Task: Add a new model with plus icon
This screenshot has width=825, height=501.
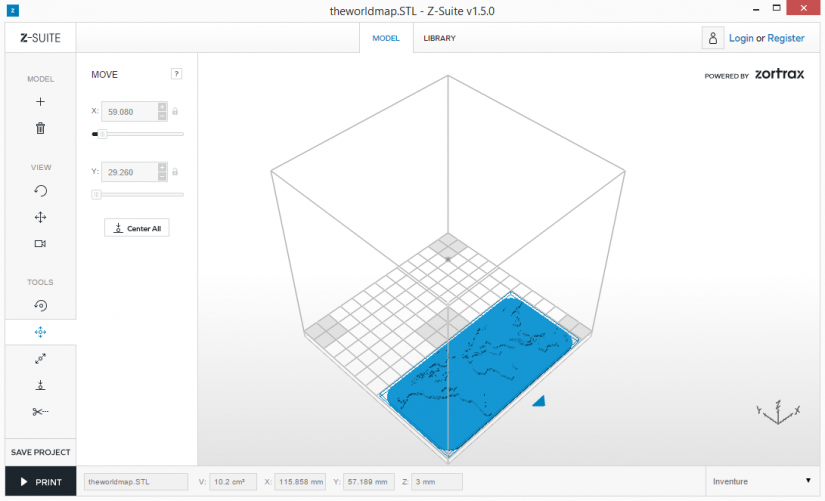Action: (40, 102)
